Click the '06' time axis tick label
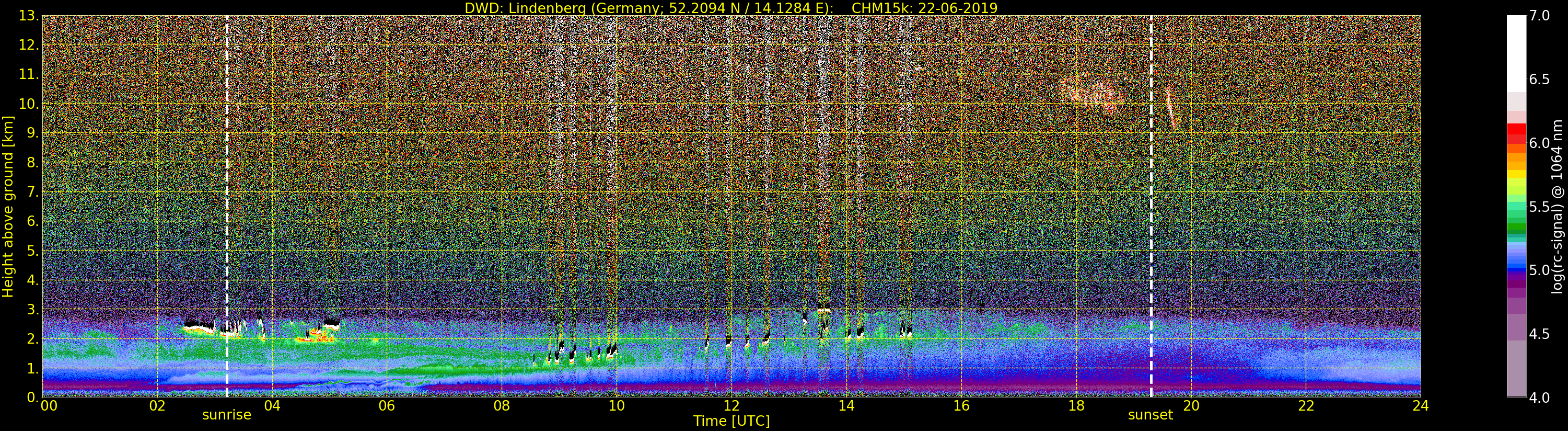 click(x=387, y=406)
